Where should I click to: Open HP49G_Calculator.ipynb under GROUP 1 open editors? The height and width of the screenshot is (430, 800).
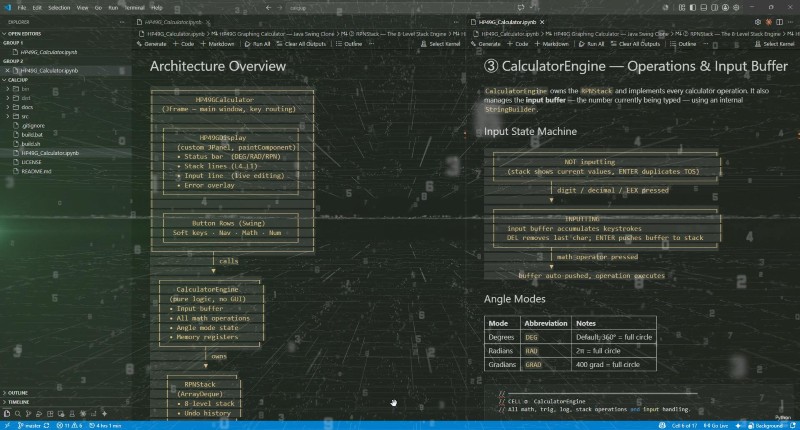point(49,52)
